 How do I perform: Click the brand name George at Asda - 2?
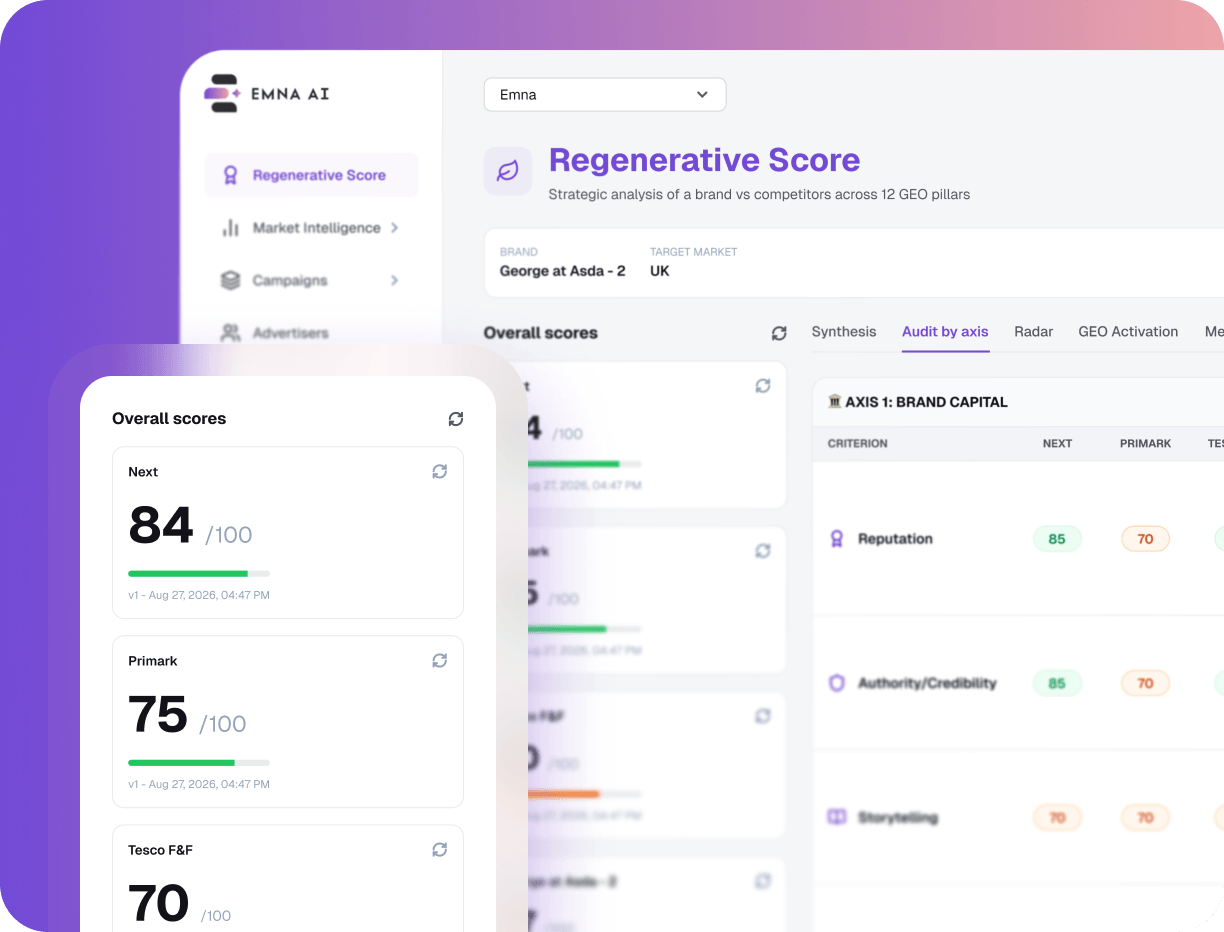[x=562, y=271]
